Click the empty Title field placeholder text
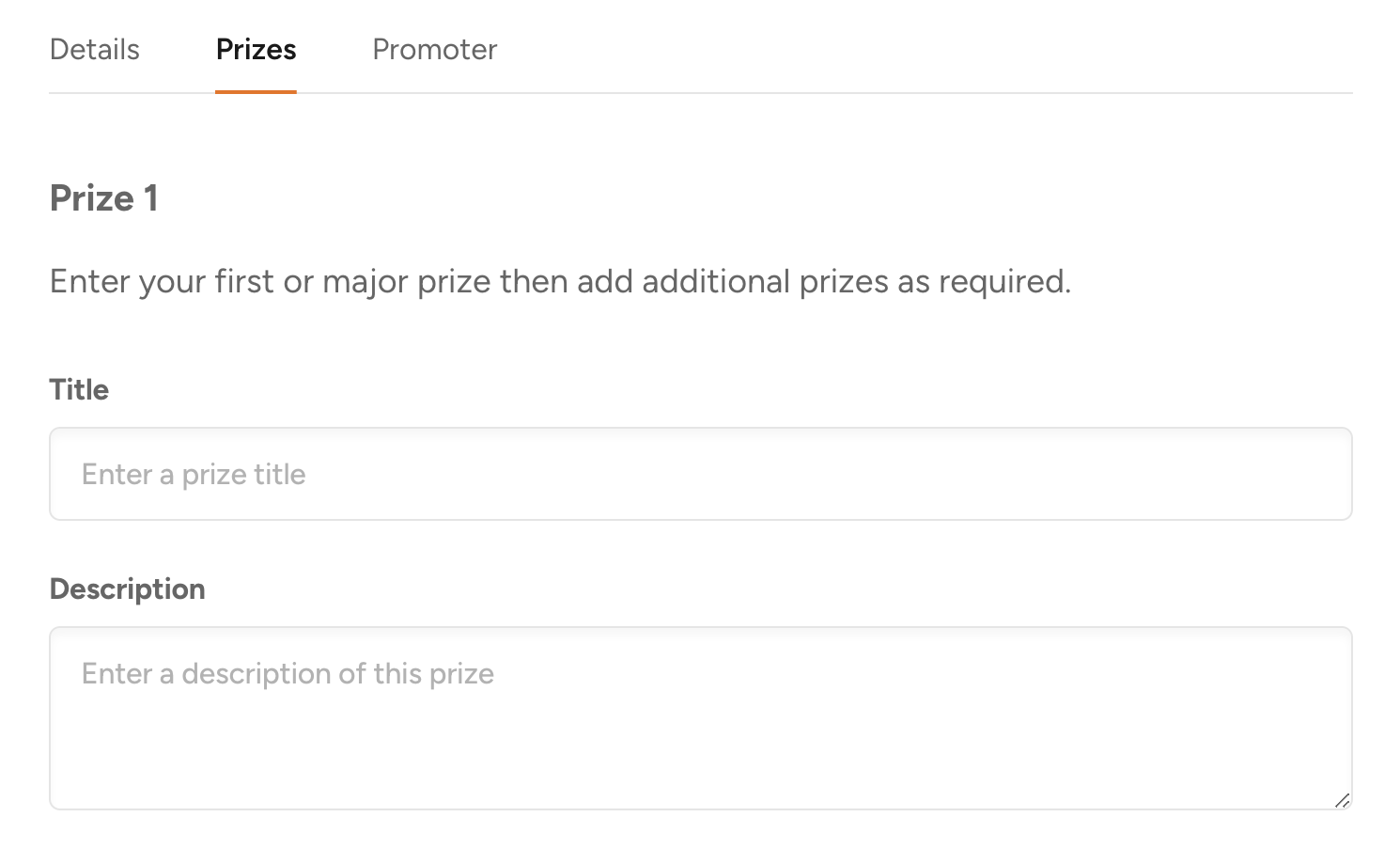The height and width of the screenshot is (848, 1400). click(194, 475)
